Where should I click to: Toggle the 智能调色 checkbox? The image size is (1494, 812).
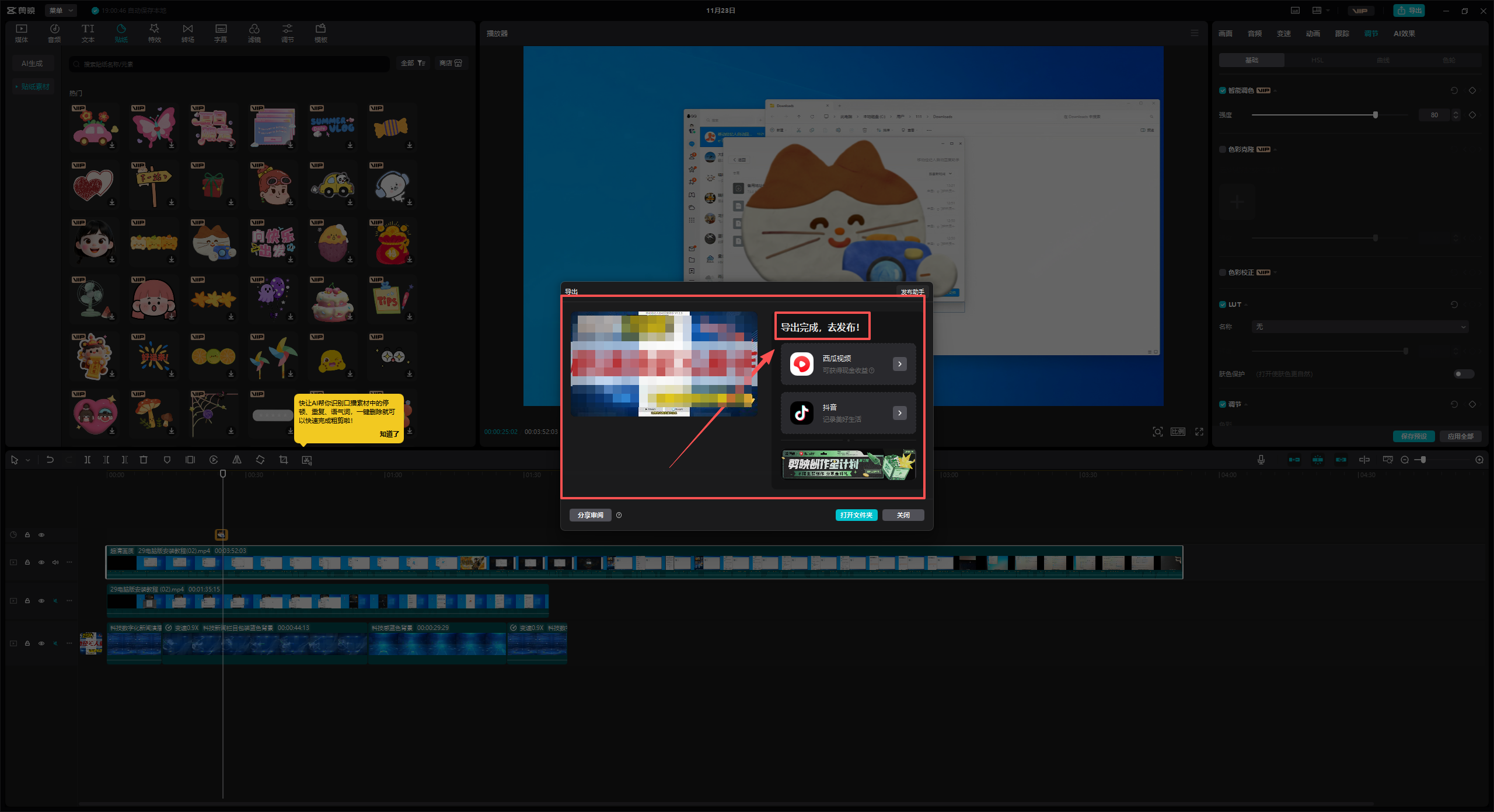pyautogui.click(x=1223, y=90)
